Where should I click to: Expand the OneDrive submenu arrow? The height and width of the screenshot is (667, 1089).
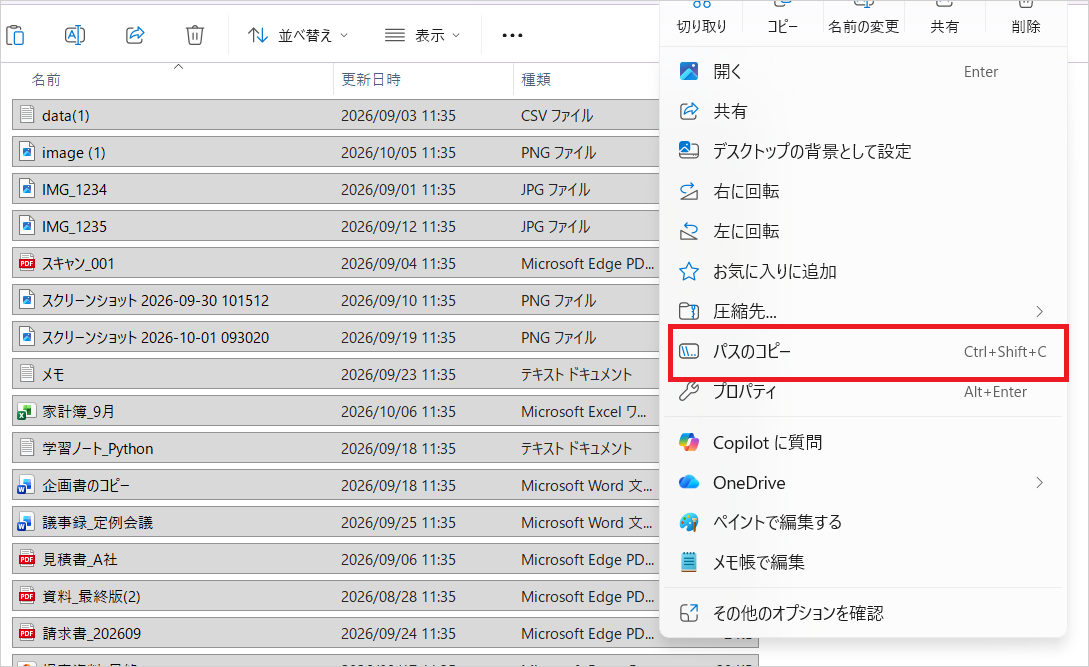pos(1040,482)
